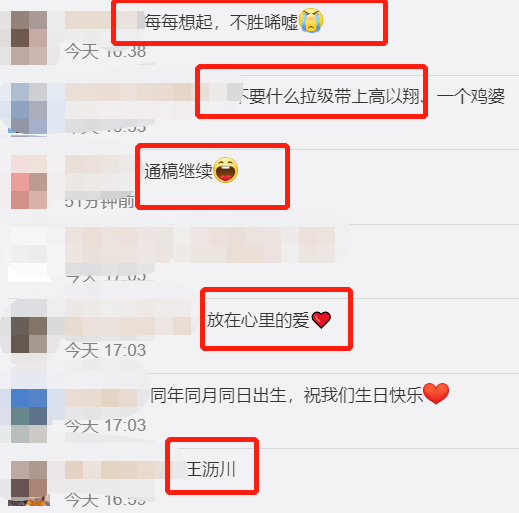The width and height of the screenshot is (519, 513).
Task: Click the laughing emoji after 通稿继续
Action: click(x=226, y=170)
